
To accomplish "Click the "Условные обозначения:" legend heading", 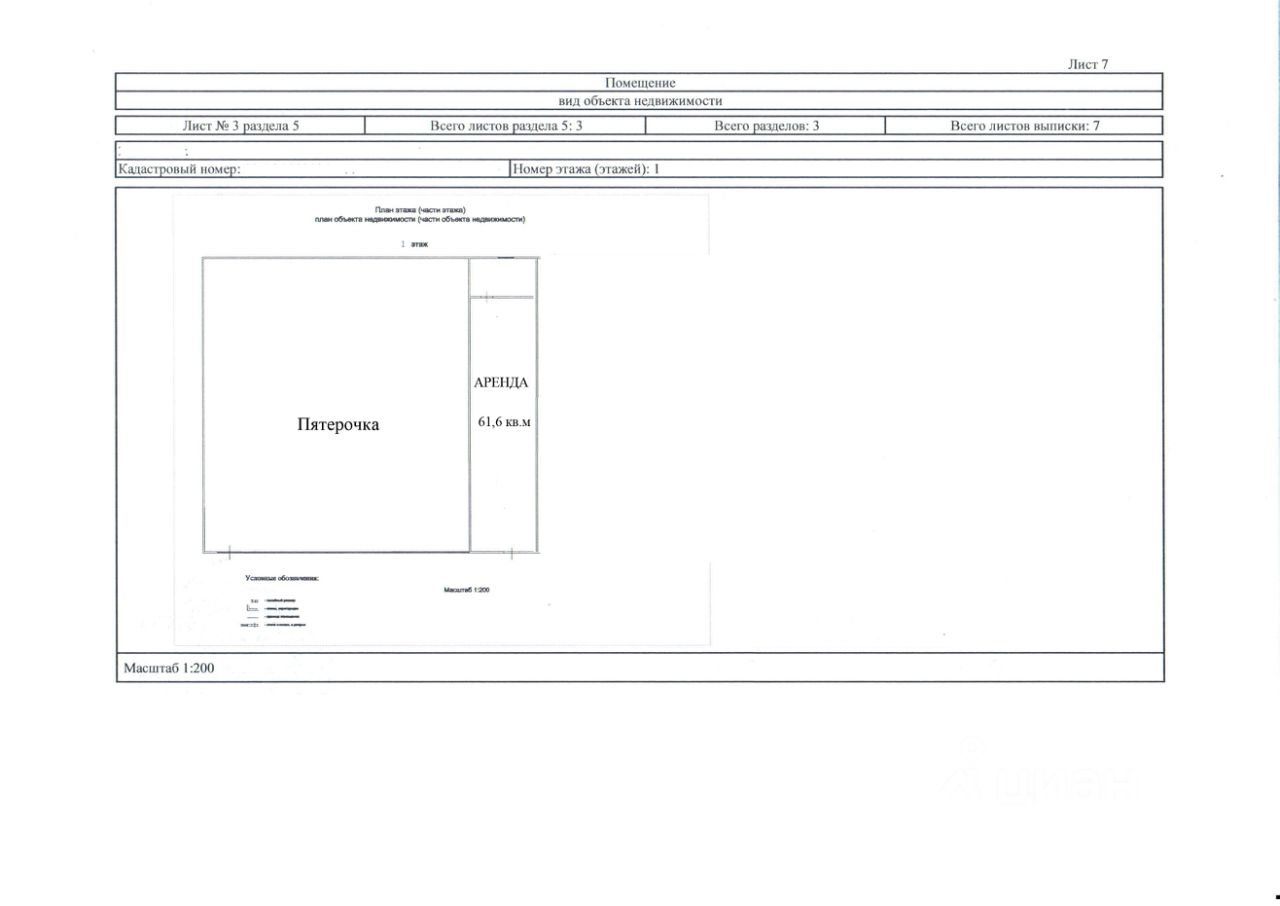I will tap(282, 578).
